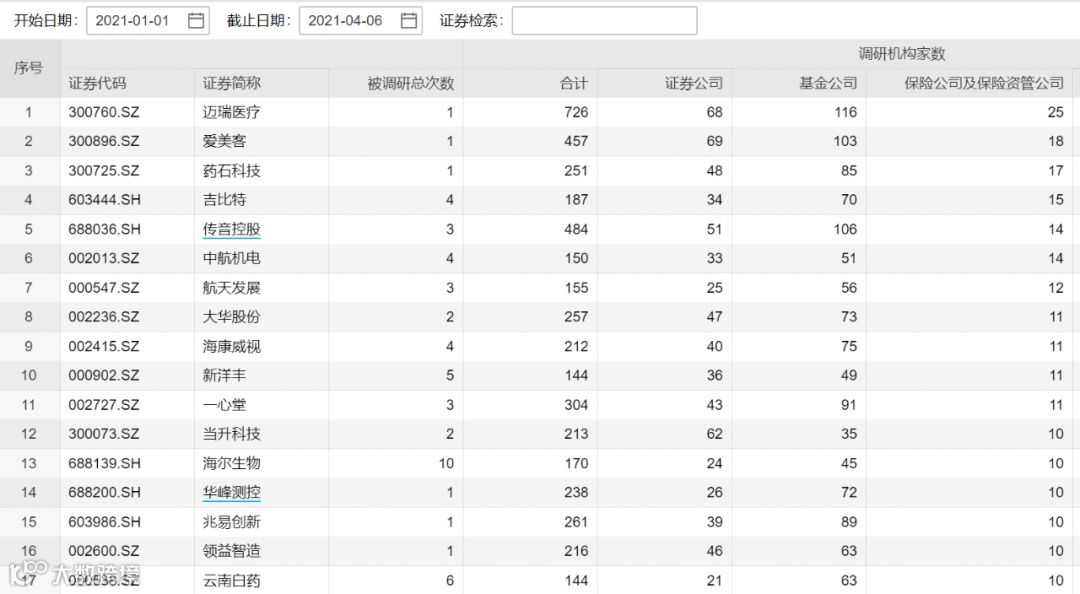Click the 开始日期 field showing 2021-01-01
1080x594 pixels.
148,21
